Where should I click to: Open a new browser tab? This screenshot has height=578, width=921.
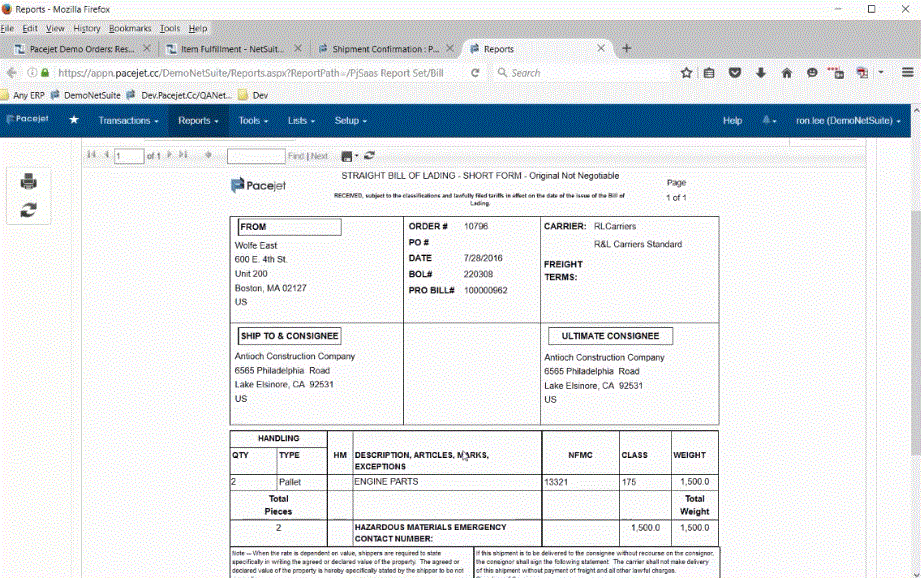tap(627, 48)
